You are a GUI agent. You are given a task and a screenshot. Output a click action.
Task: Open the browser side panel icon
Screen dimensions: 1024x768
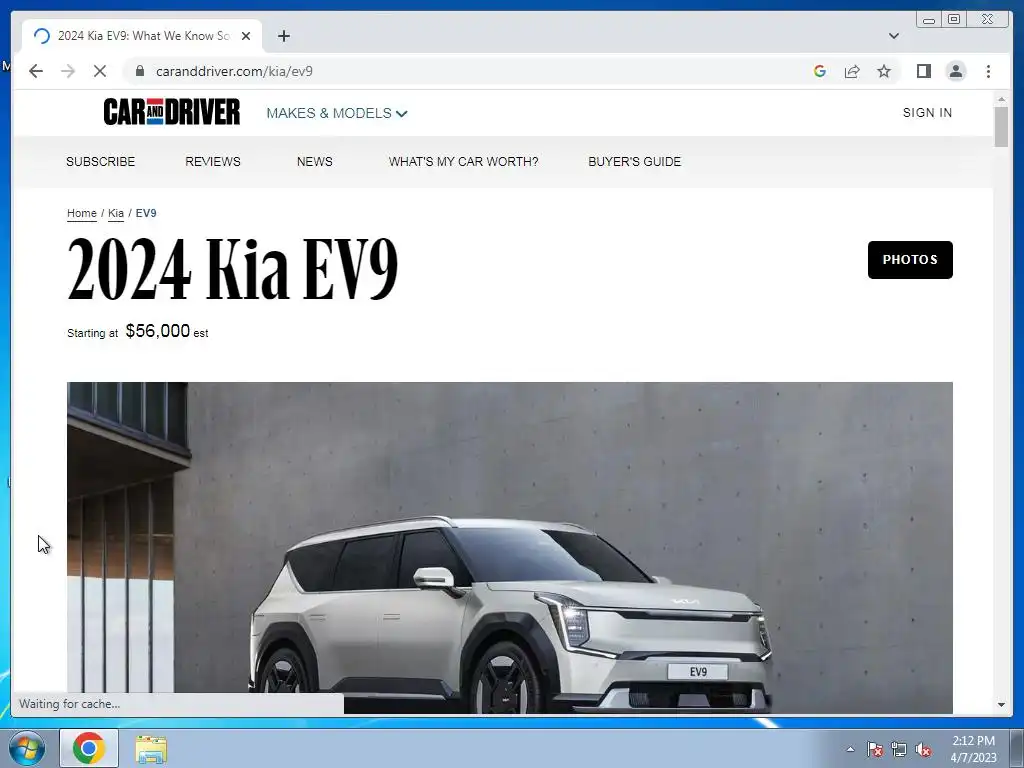[x=923, y=71]
